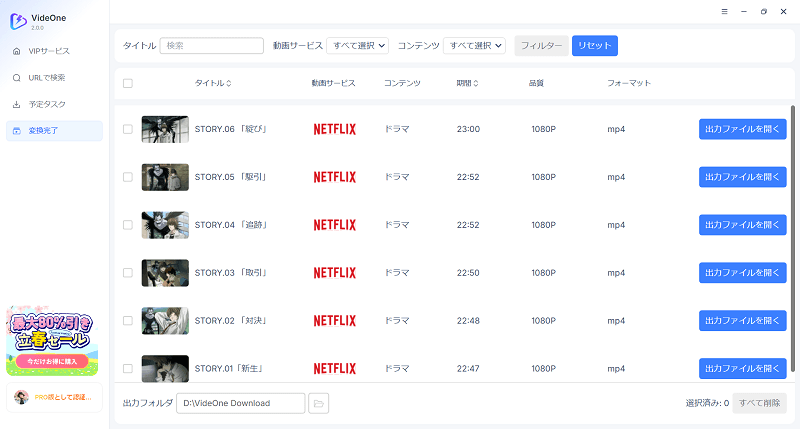
Task: Click the vertical list scrollbar
Action: 792,238
